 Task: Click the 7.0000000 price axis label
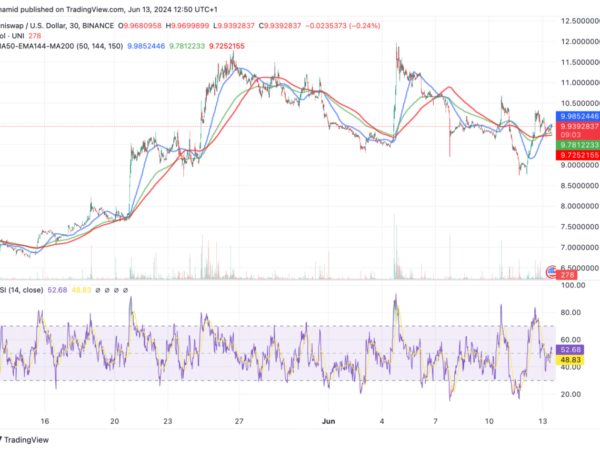580,248
